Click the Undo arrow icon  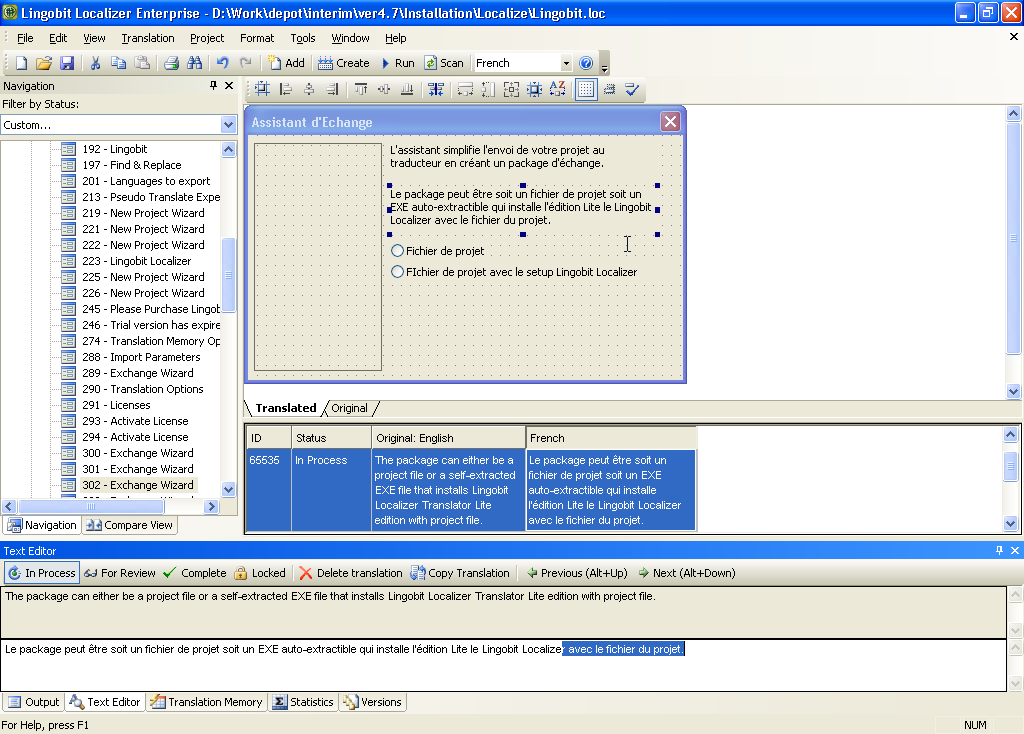click(x=223, y=63)
